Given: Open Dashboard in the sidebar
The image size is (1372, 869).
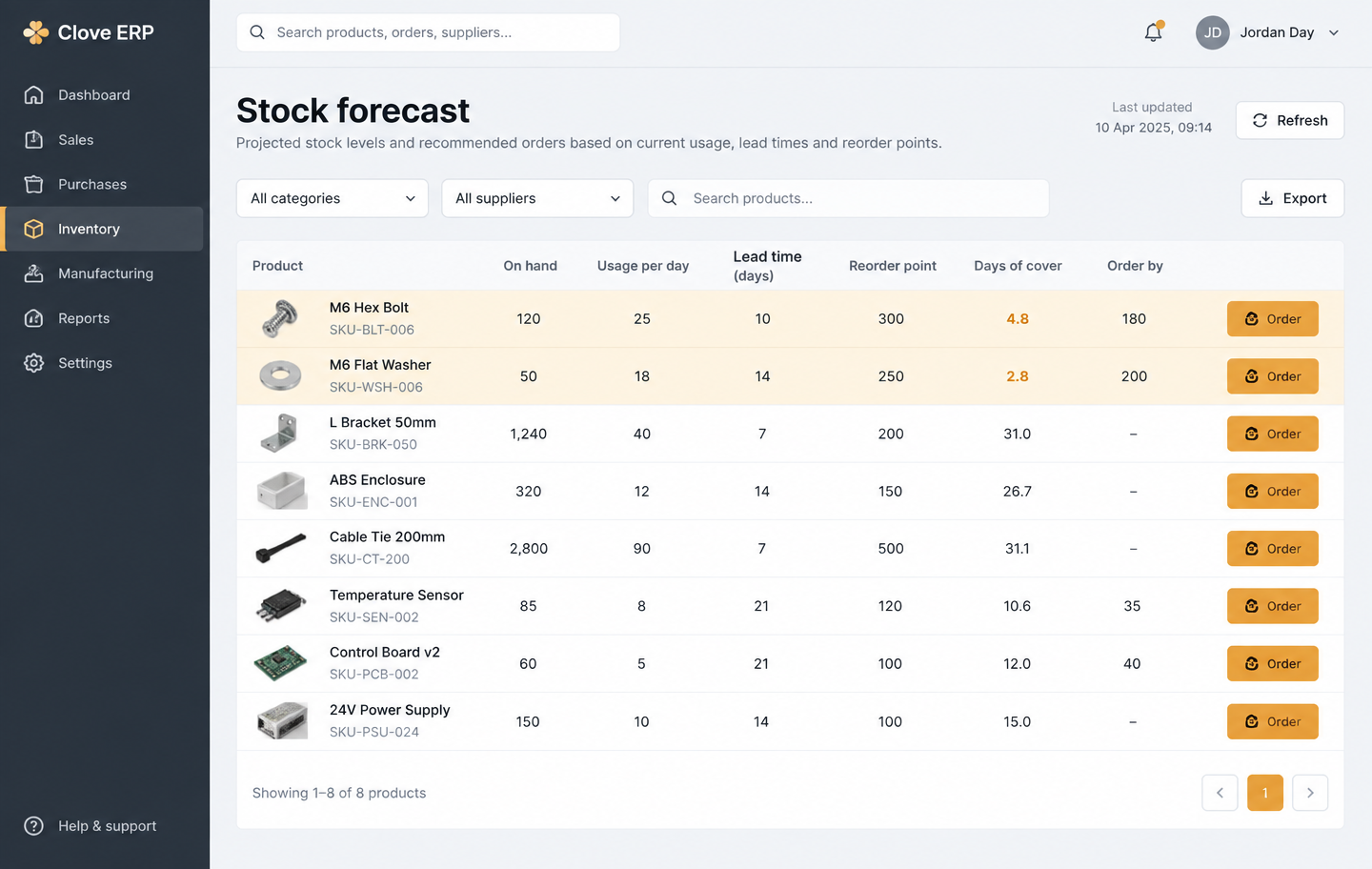Looking at the screenshot, I should coord(103,95).
